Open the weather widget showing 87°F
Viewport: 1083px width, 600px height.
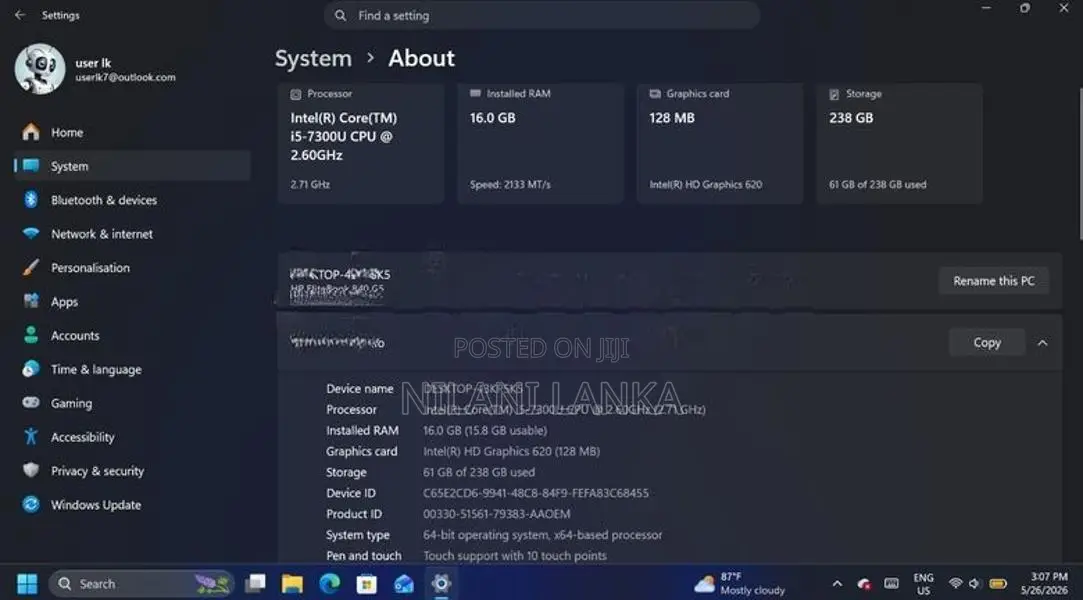[x=740, y=583]
